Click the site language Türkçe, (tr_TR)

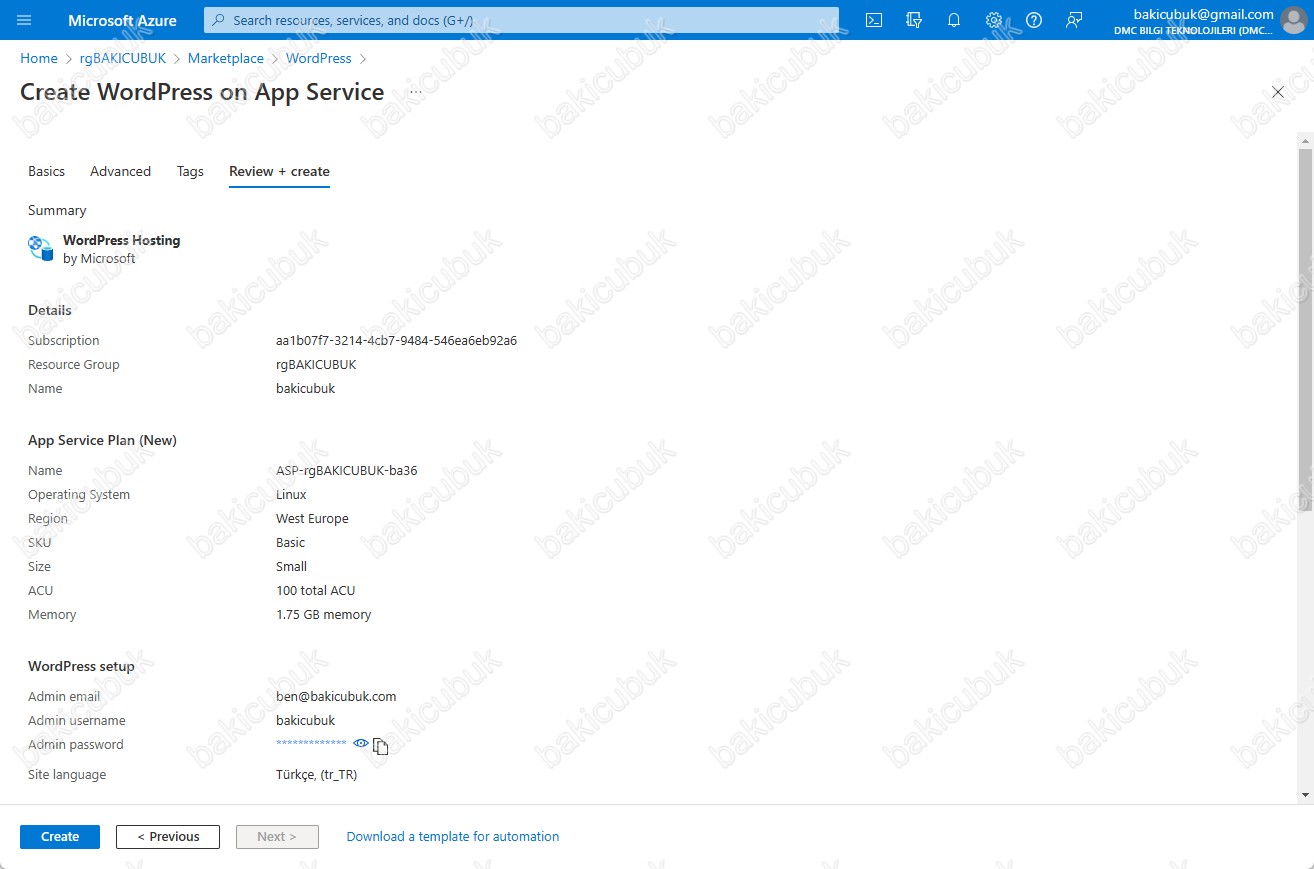click(316, 775)
